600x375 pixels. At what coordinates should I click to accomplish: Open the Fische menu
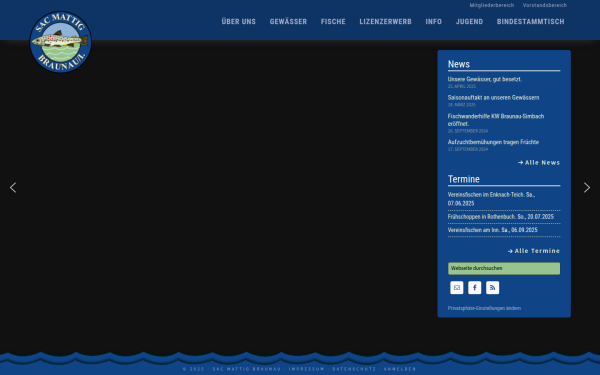pyautogui.click(x=333, y=22)
